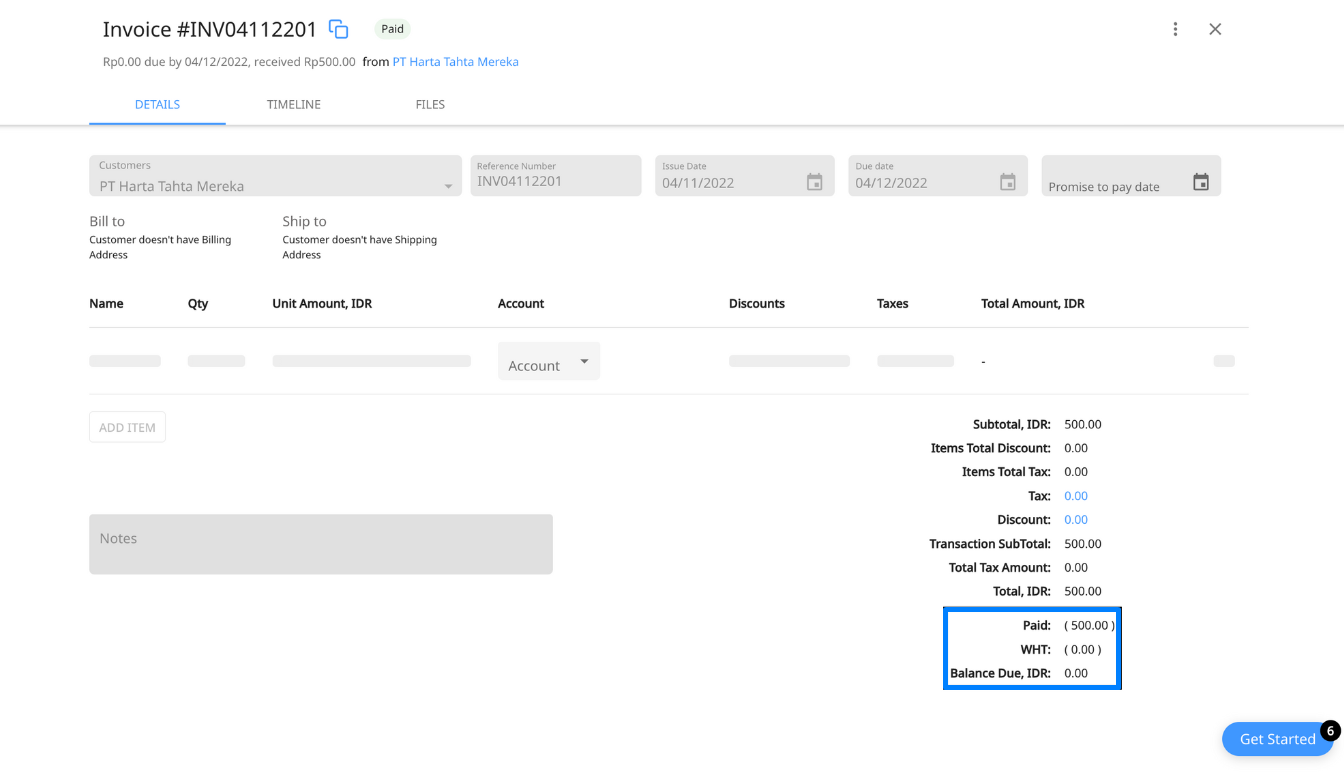Image resolution: width=1344 pixels, height=772 pixels.
Task: Expand the Customers dropdown arrow
Action: tap(448, 186)
